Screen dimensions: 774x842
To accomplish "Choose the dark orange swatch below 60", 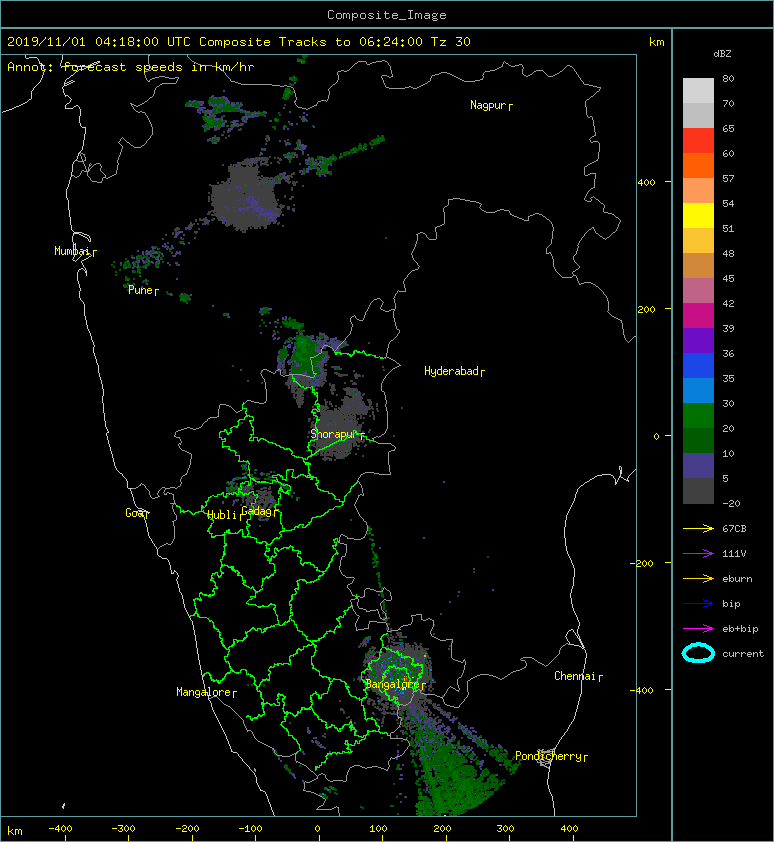I will [x=698, y=166].
